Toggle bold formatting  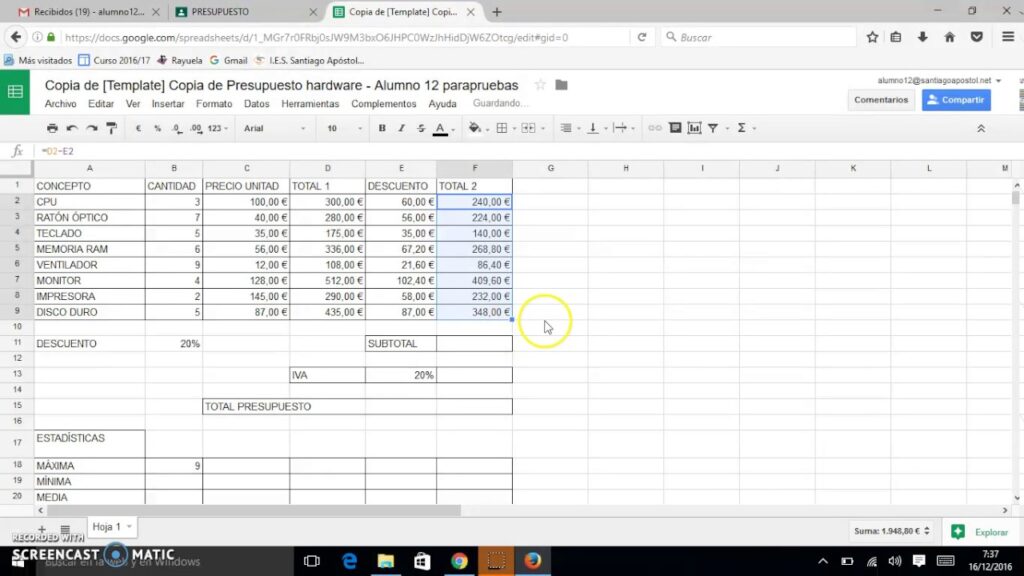point(382,129)
